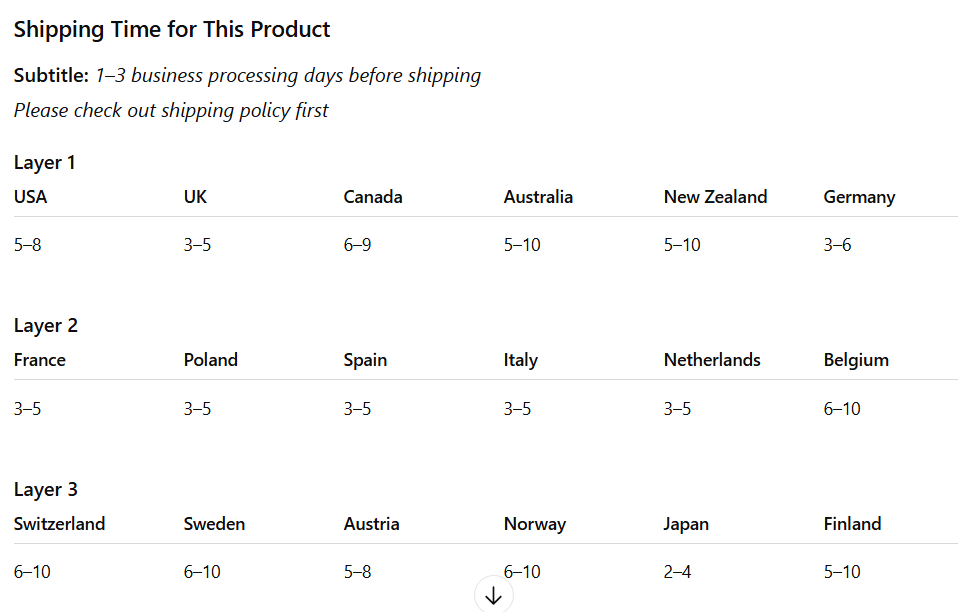
Task: Select the 'Please check out shipping policy first' text
Action: coord(171,110)
